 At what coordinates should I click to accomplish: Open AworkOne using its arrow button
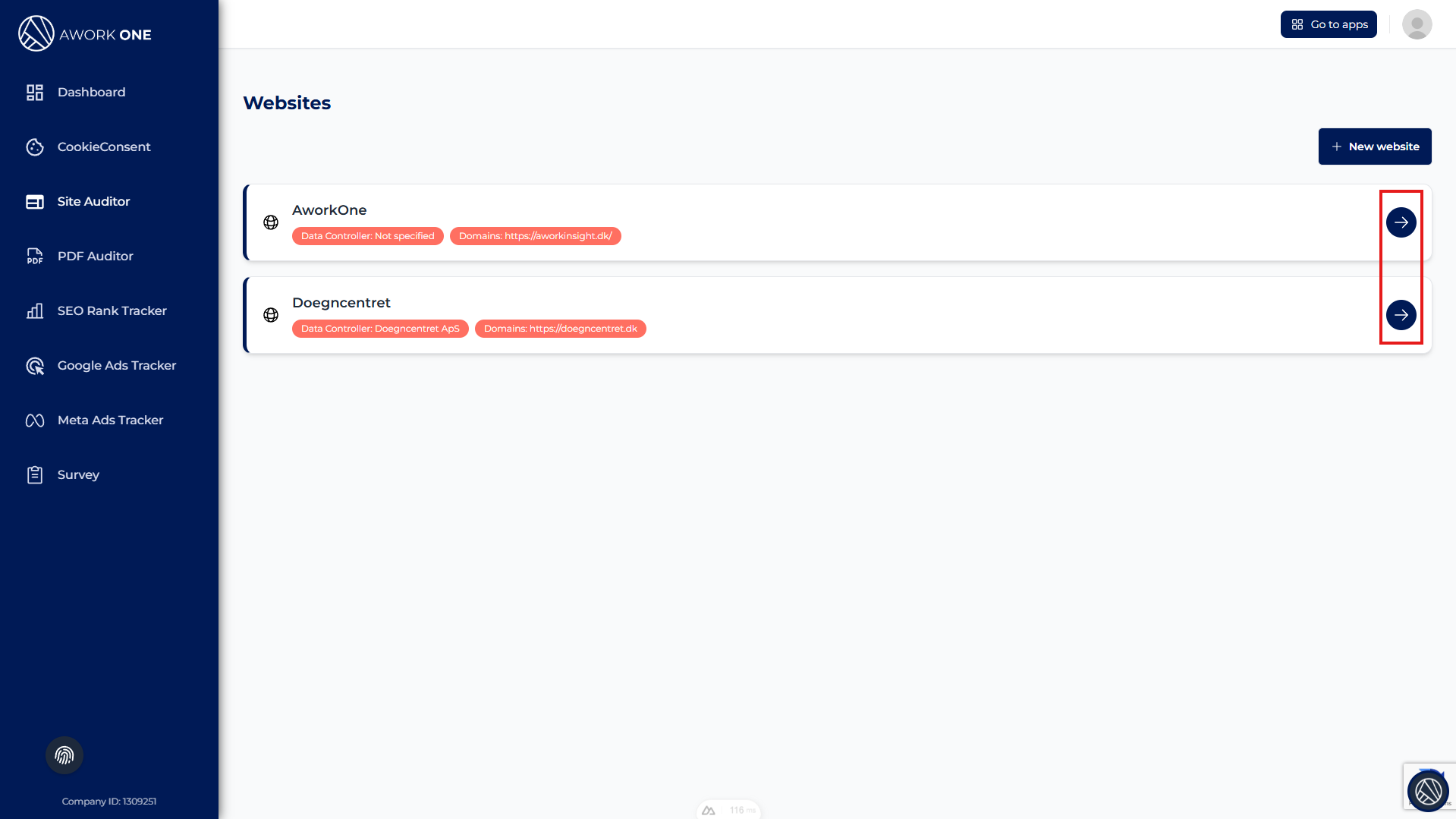[x=1401, y=222]
